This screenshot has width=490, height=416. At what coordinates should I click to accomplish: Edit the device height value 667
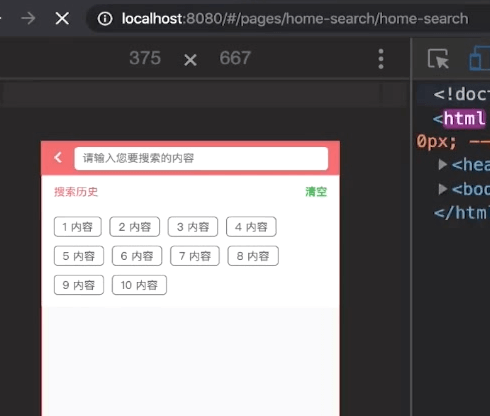coord(235,58)
